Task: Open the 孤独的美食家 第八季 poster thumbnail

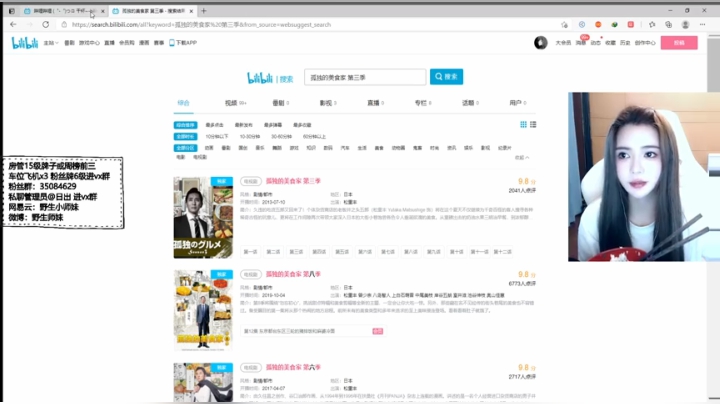Action: coord(203,310)
